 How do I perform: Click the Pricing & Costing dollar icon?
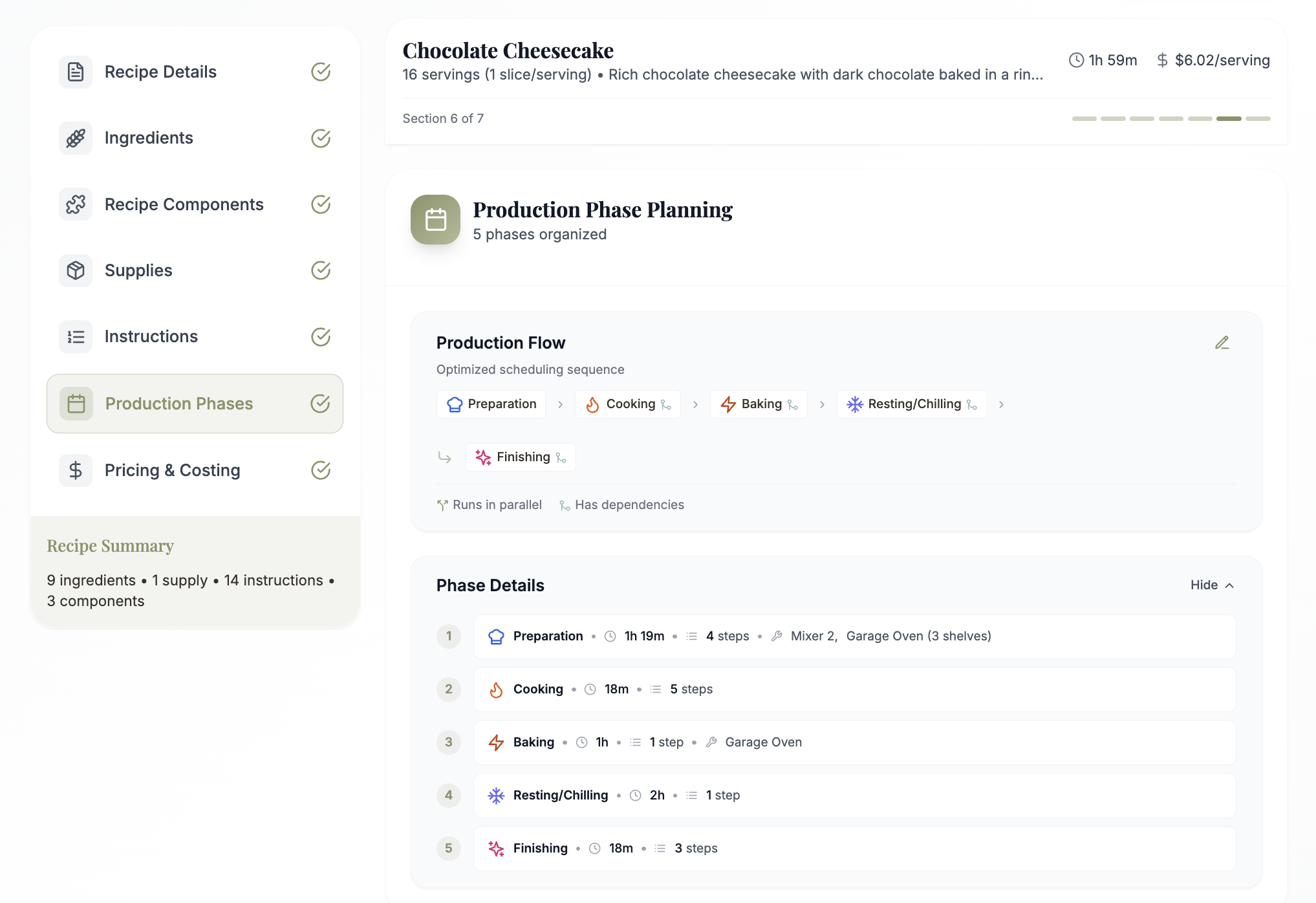coord(75,470)
